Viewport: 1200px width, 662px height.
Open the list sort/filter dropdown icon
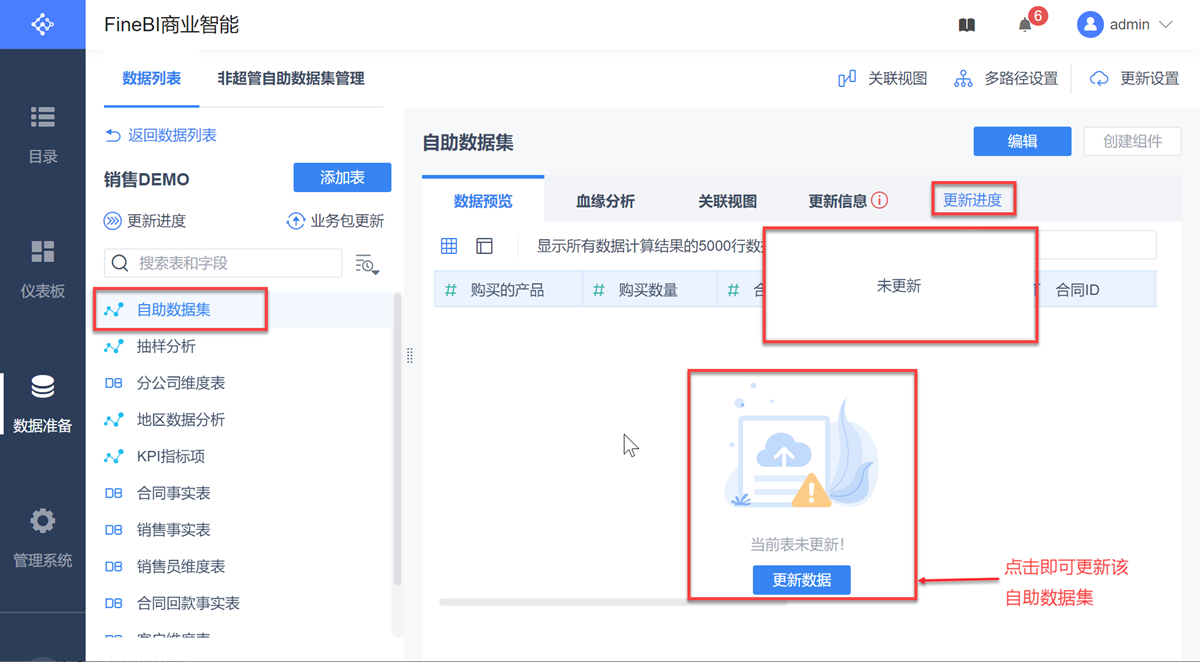367,264
